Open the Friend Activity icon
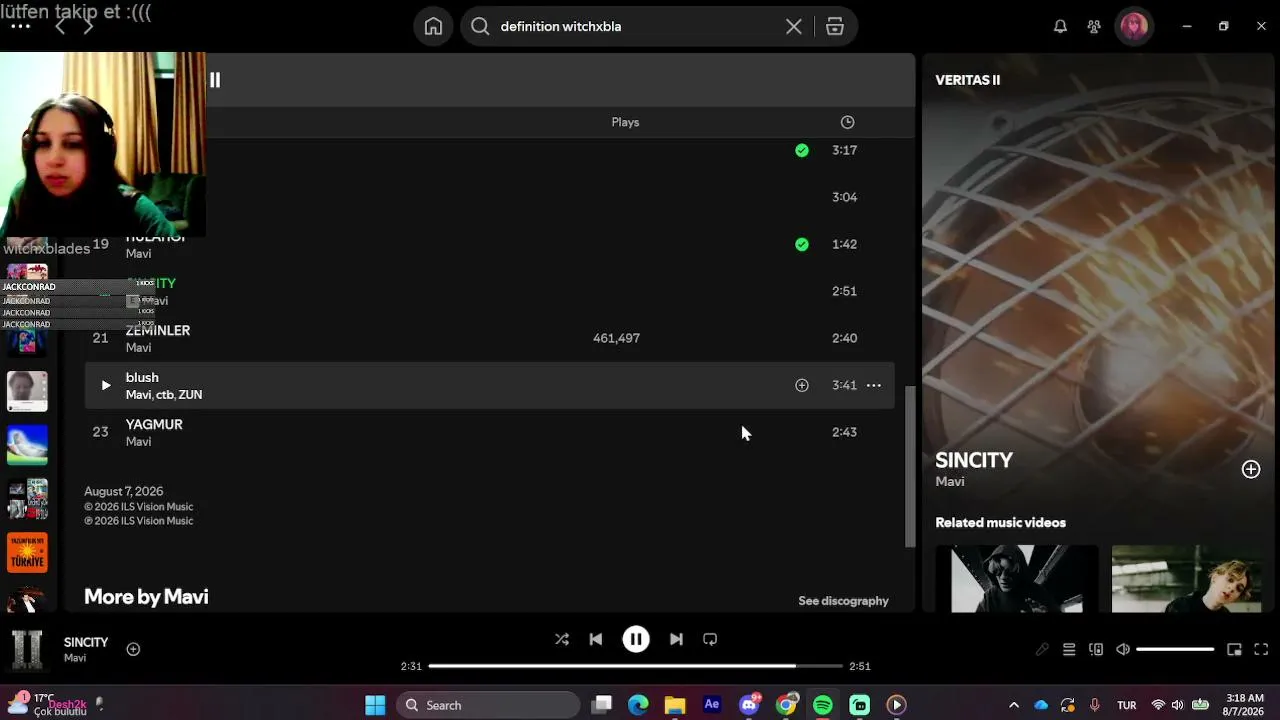1280x720 pixels. [1094, 27]
